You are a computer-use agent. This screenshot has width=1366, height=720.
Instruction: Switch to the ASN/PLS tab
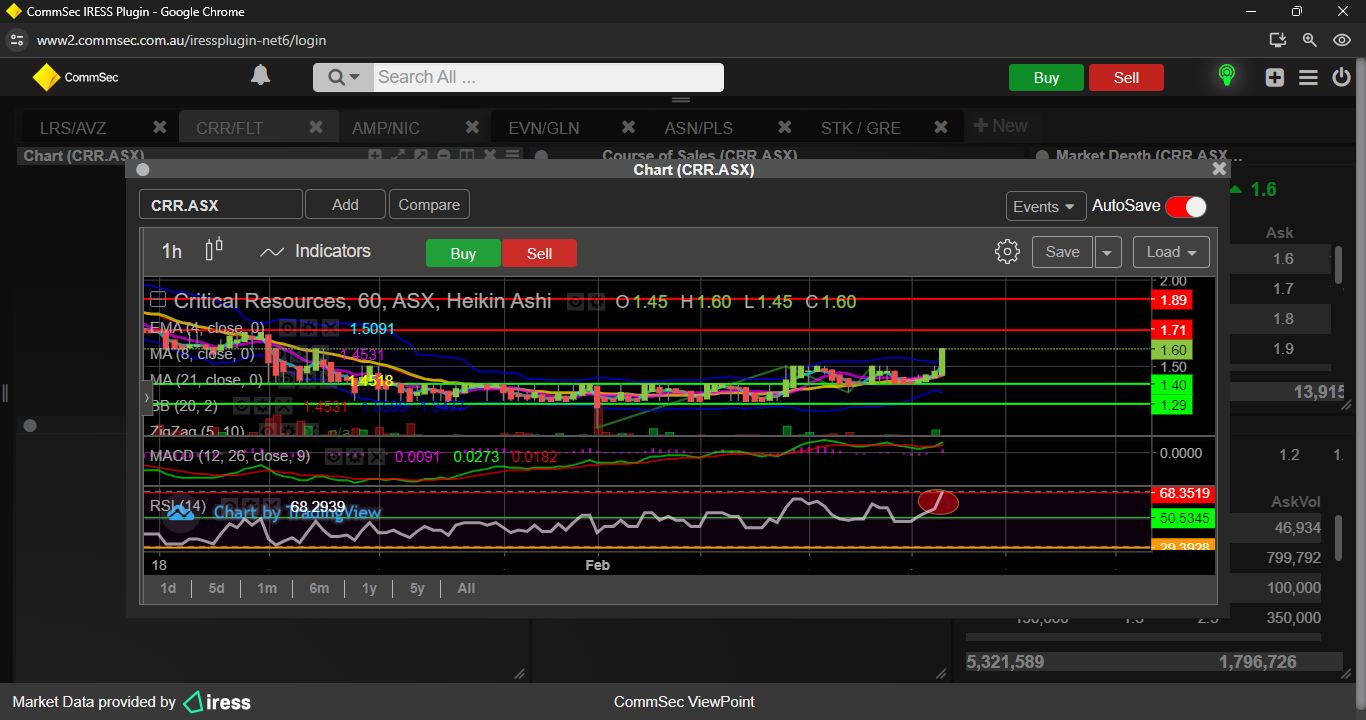pos(699,128)
